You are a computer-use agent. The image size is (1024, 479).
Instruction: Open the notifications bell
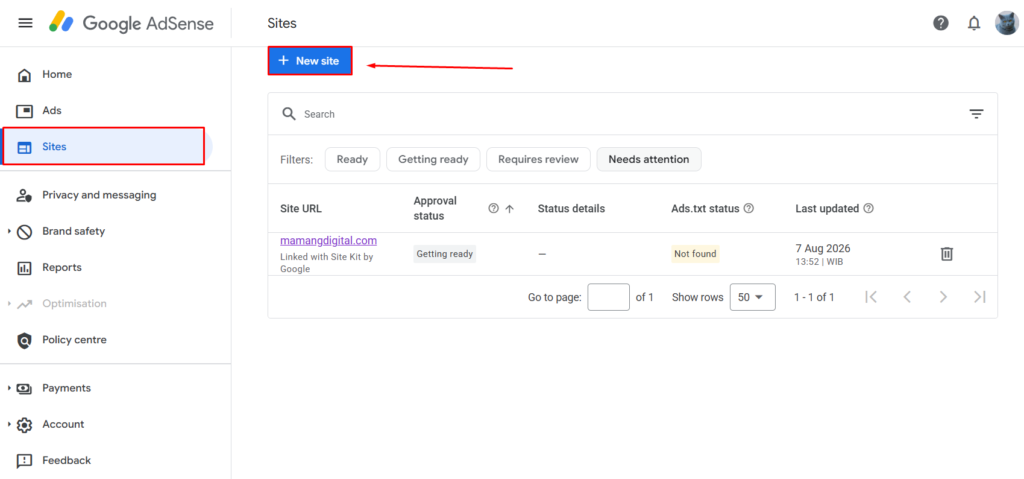(x=974, y=24)
